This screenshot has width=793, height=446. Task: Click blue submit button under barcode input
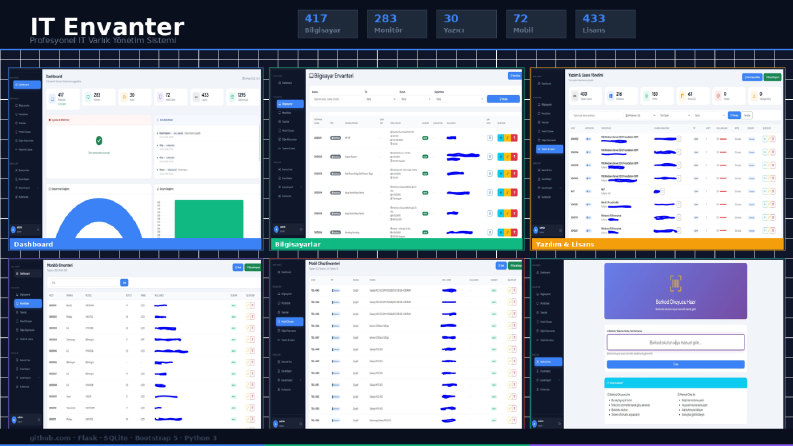click(x=676, y=364)
